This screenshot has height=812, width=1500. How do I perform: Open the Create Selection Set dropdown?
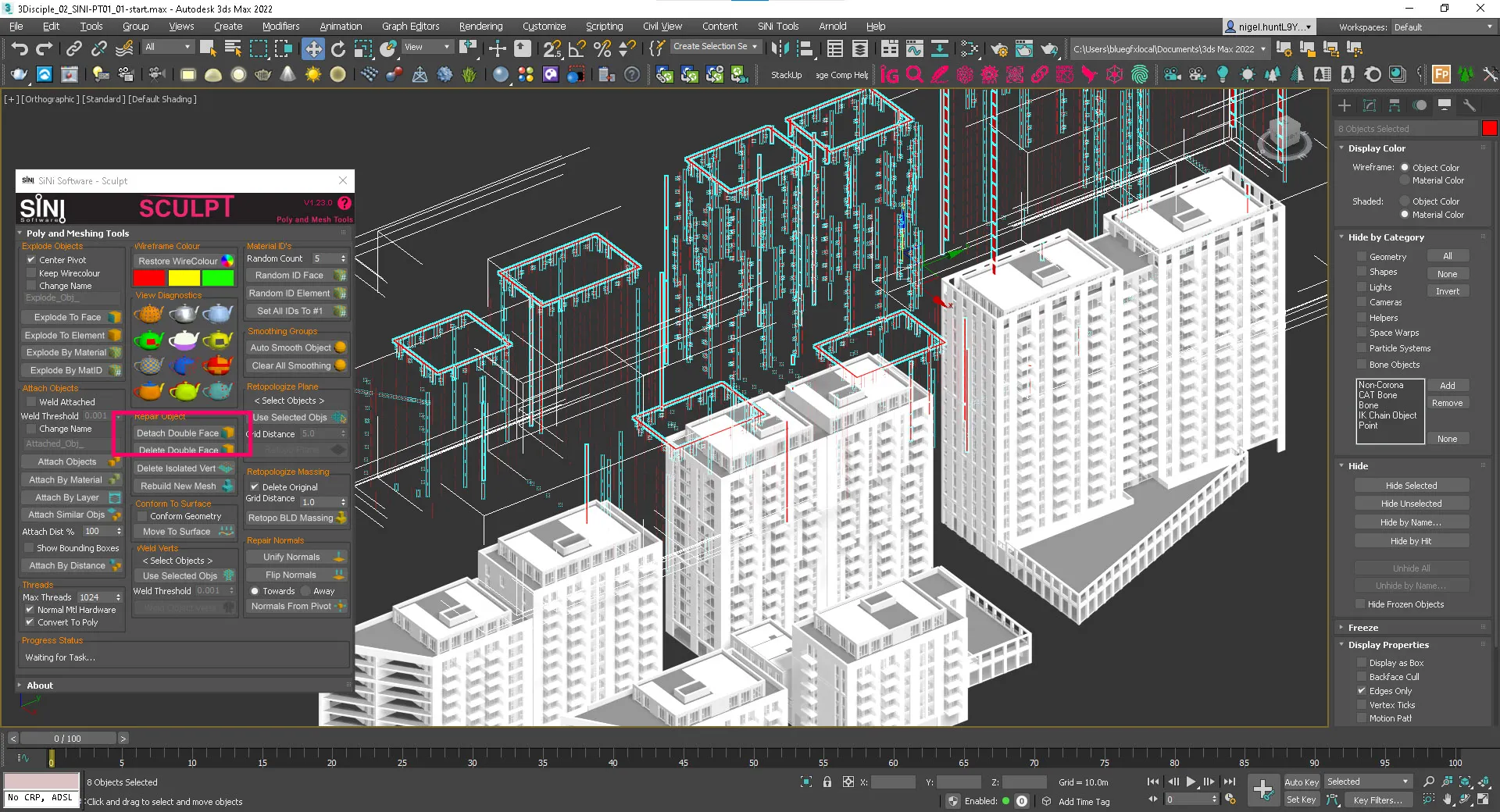tap(715, 47)
